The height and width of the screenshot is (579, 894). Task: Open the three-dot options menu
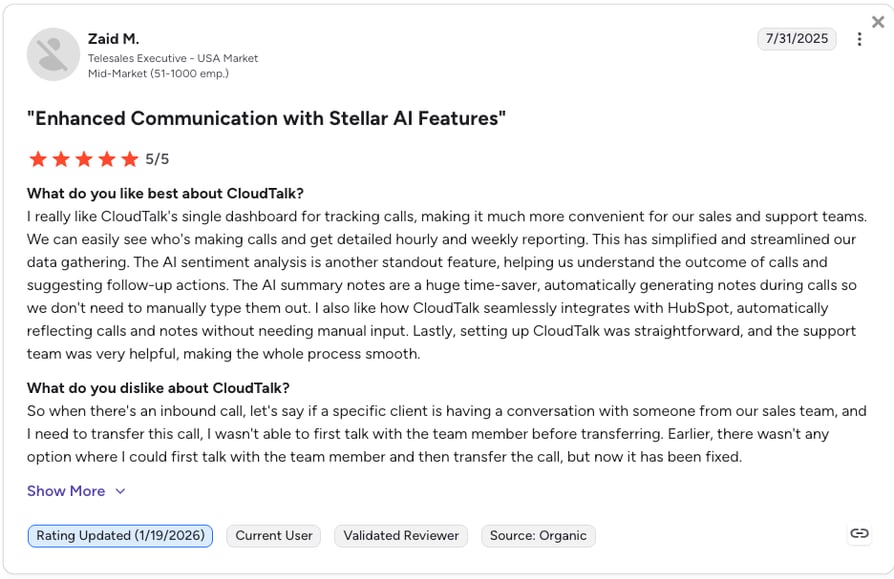859,39
